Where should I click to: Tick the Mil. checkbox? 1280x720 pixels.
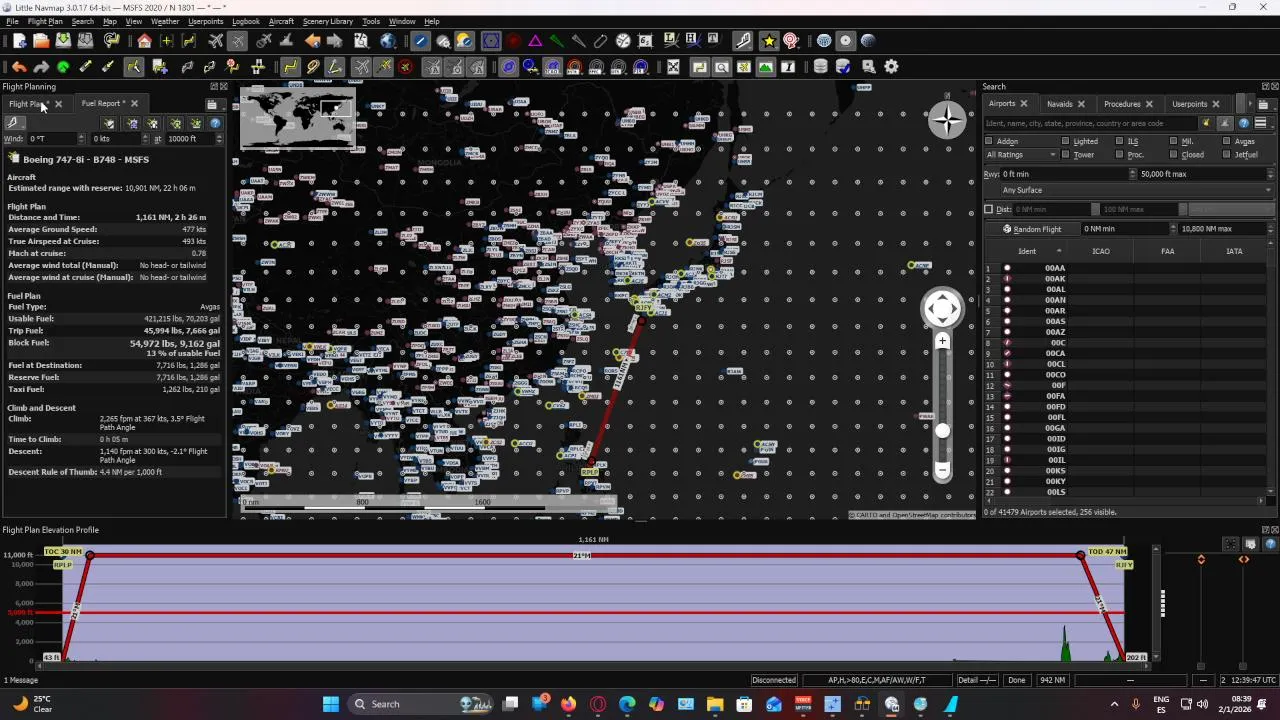point(1173,141)
